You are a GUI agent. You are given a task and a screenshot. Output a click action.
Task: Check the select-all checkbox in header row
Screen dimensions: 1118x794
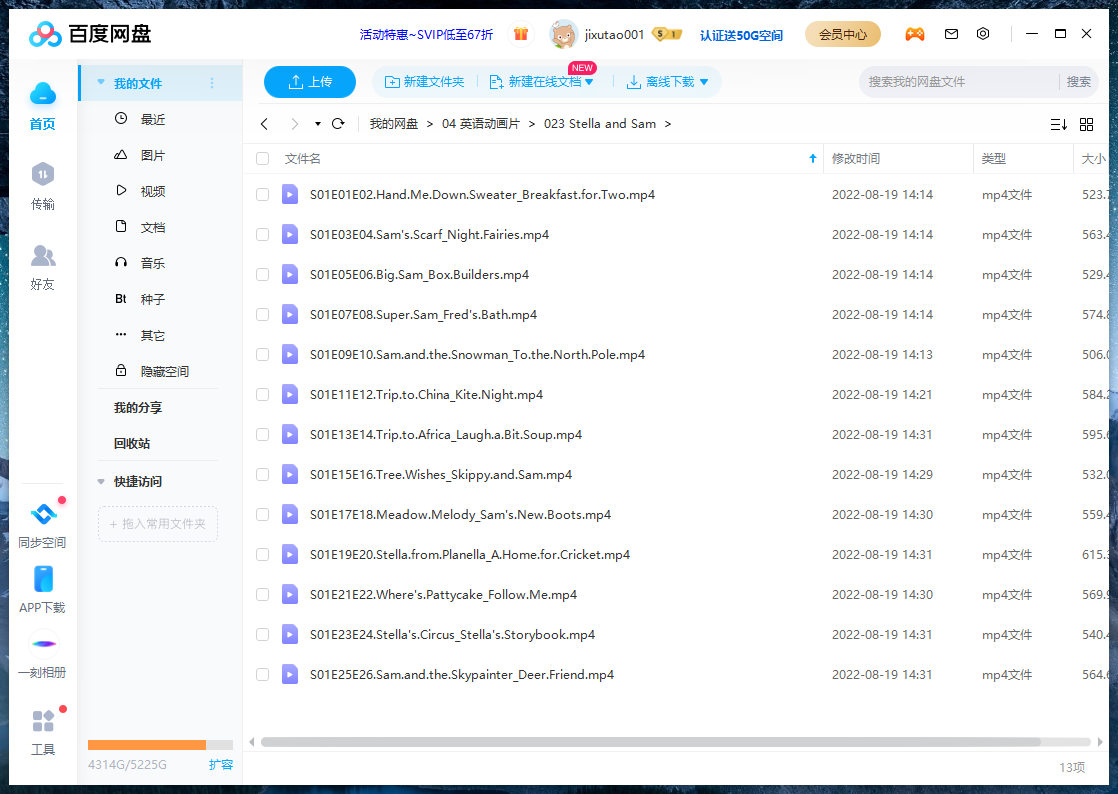pyautogui.click(x=262, y=158)
